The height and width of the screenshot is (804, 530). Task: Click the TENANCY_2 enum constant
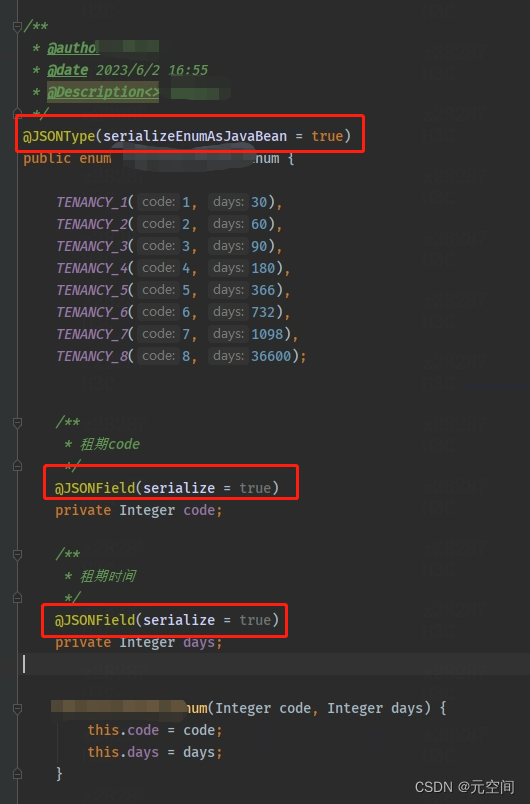(92, 225)
